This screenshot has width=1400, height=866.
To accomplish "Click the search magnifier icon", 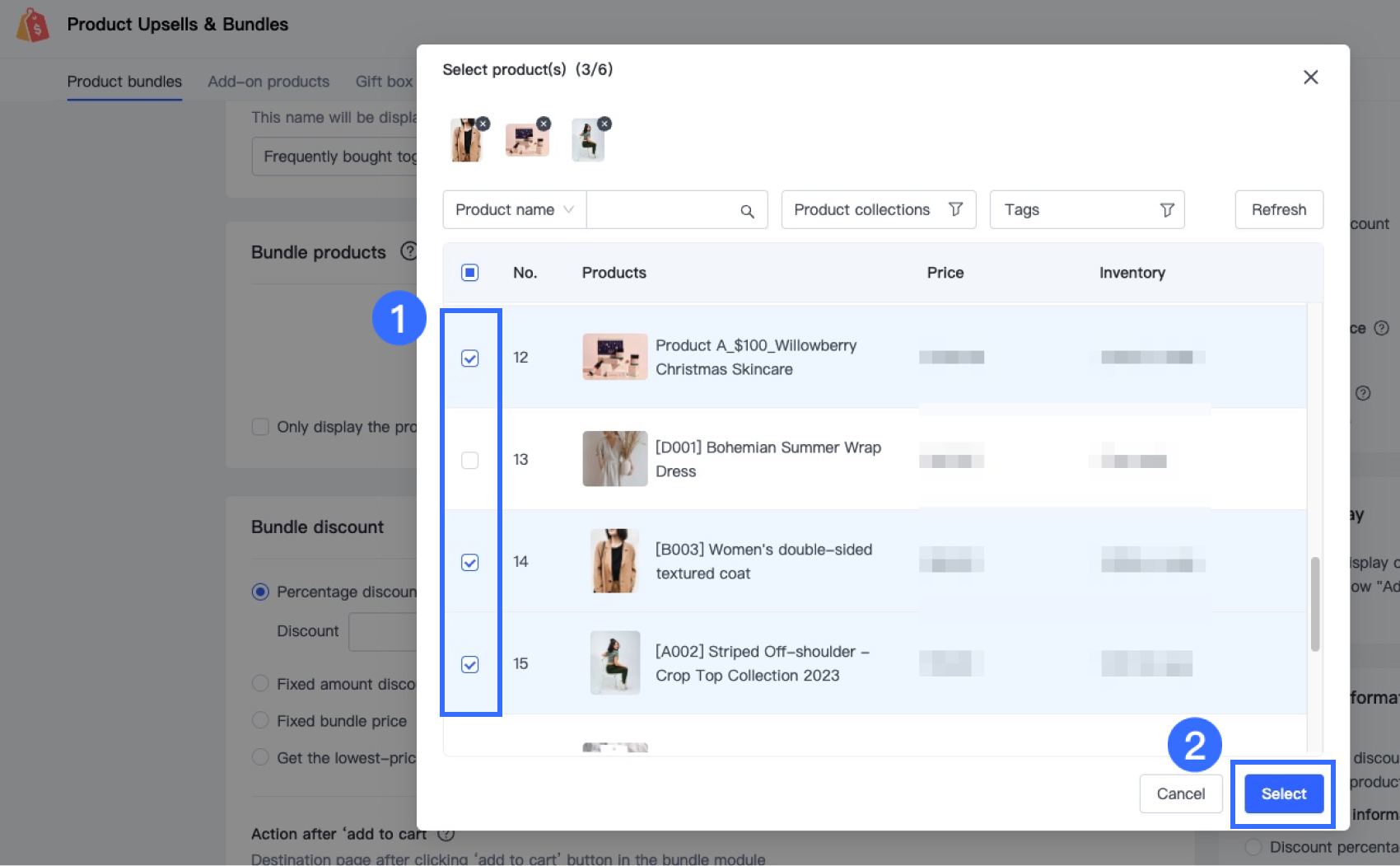I will pos(747,211).
